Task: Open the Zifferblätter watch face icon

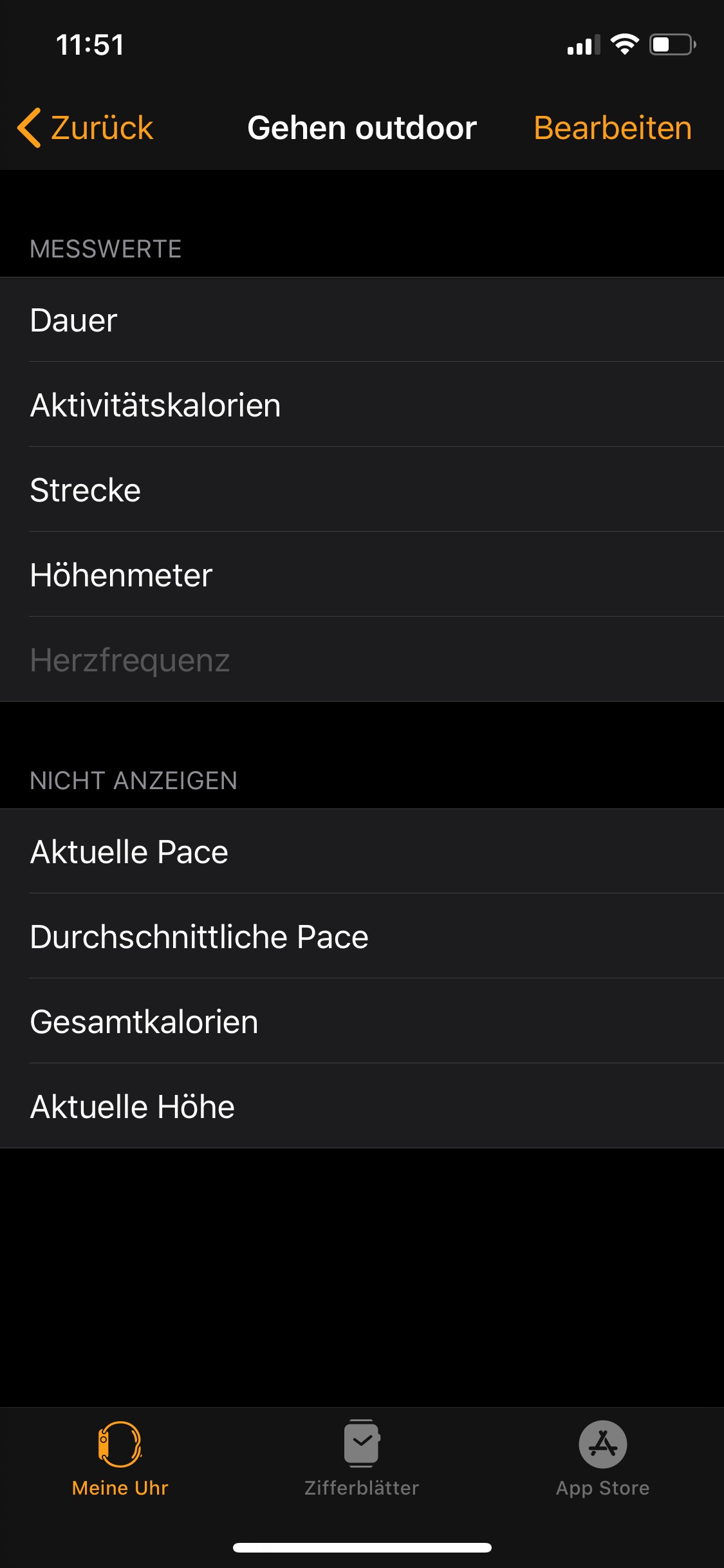Action: point(362,1444)
